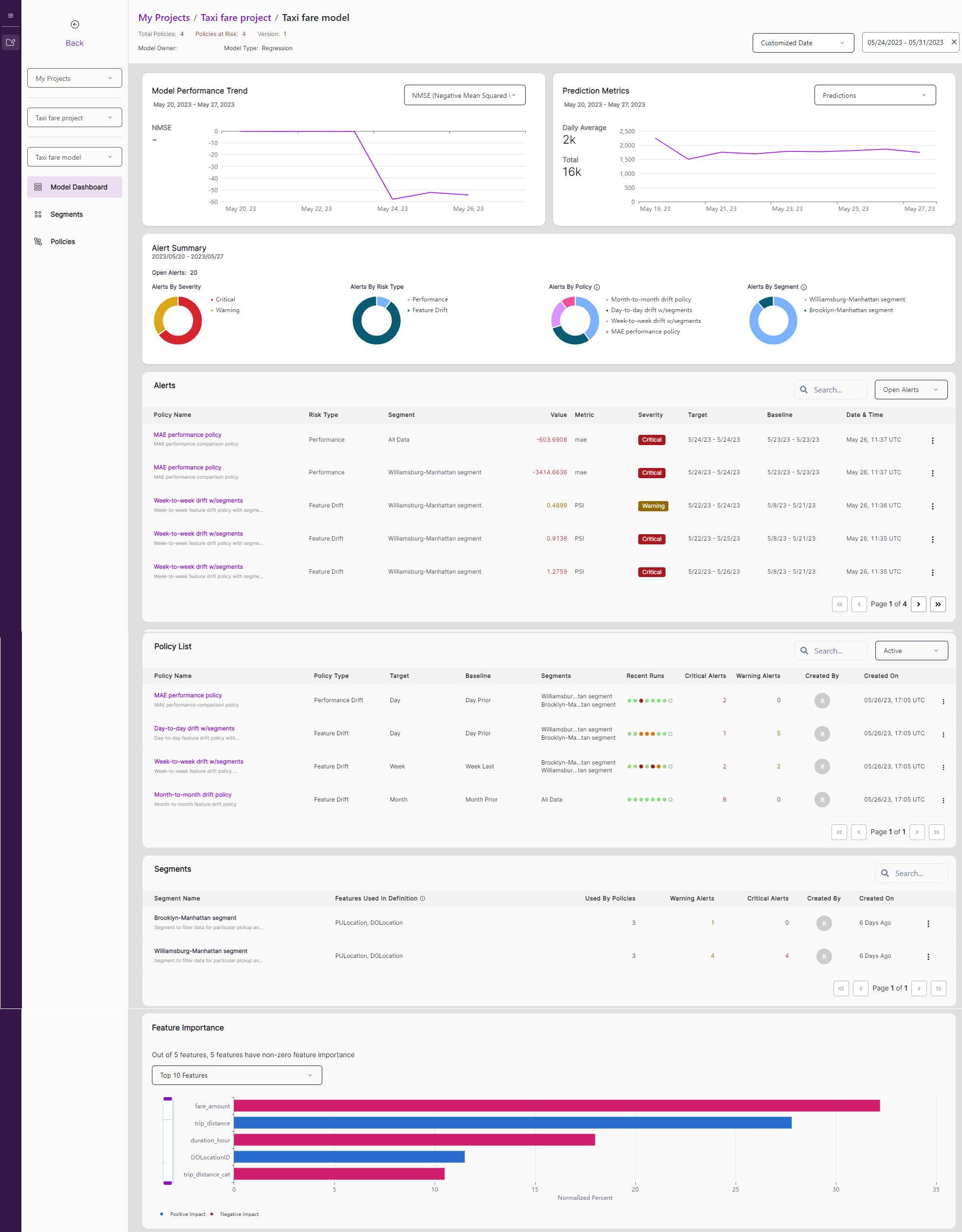Click the Alerts By Severity donut chart
The width and height of the screenshot is (962, 1232).
178,321
